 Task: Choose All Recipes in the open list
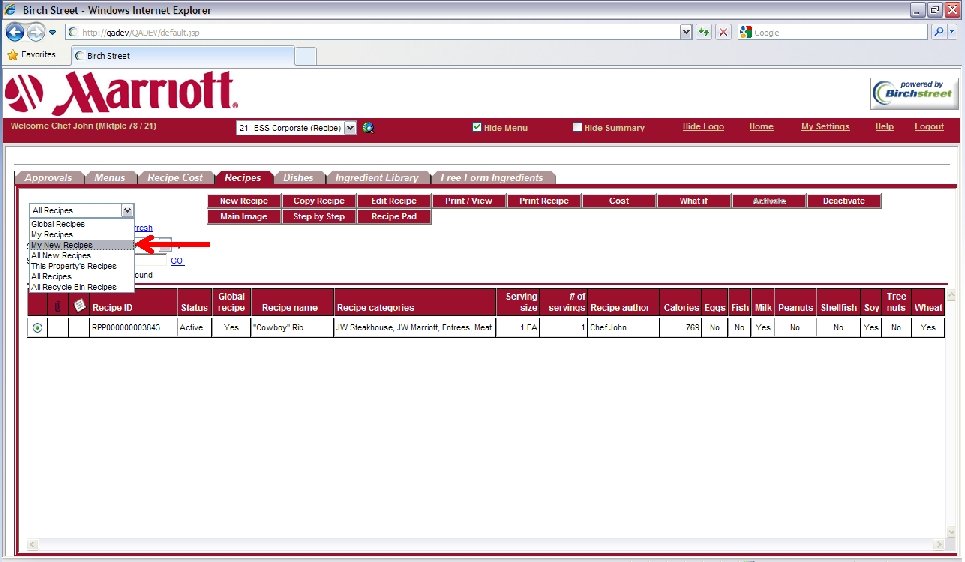(81, 276)
